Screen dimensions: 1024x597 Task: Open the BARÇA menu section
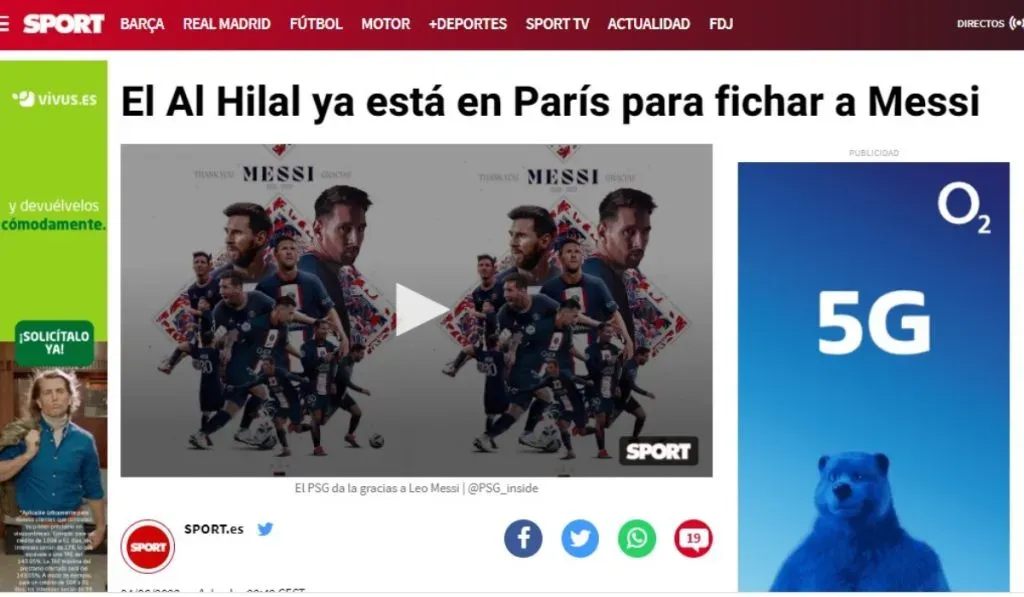142,24
